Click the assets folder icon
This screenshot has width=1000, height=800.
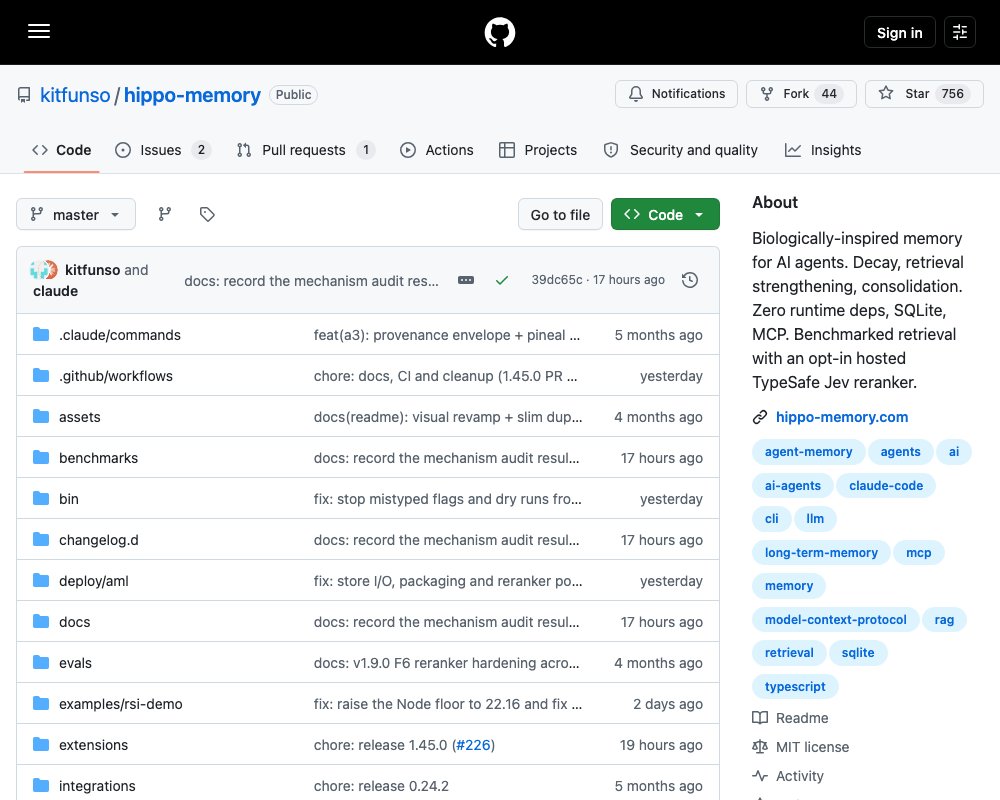[41, 417]
